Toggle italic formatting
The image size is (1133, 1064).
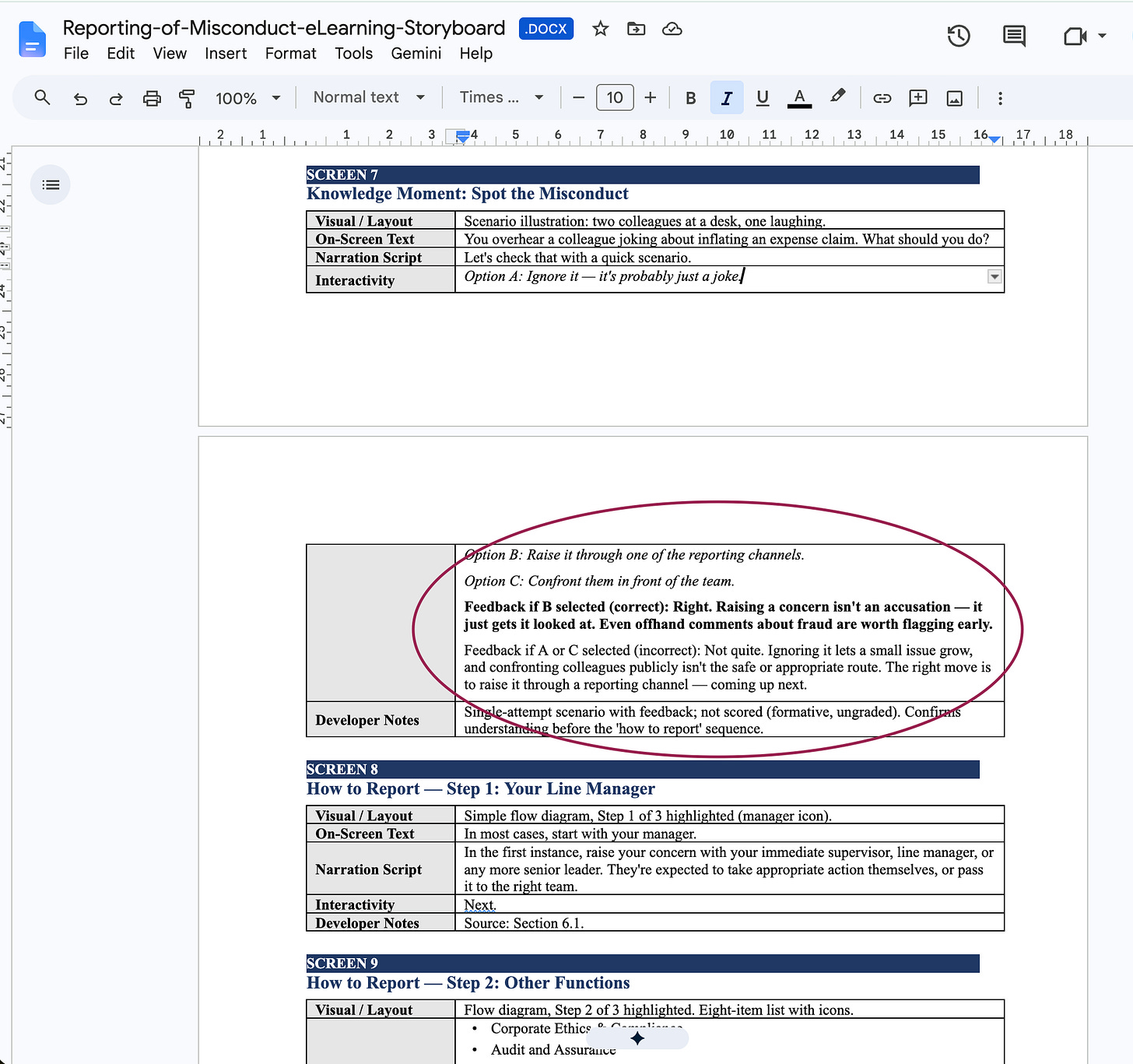pos(727,98)
